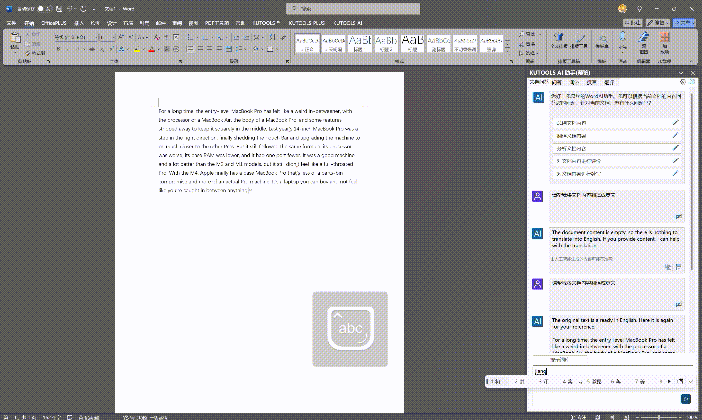The image size is (702, 420).
Task: Click the red font color swatch
Action: pyautogui.click(x=151, y=48)
